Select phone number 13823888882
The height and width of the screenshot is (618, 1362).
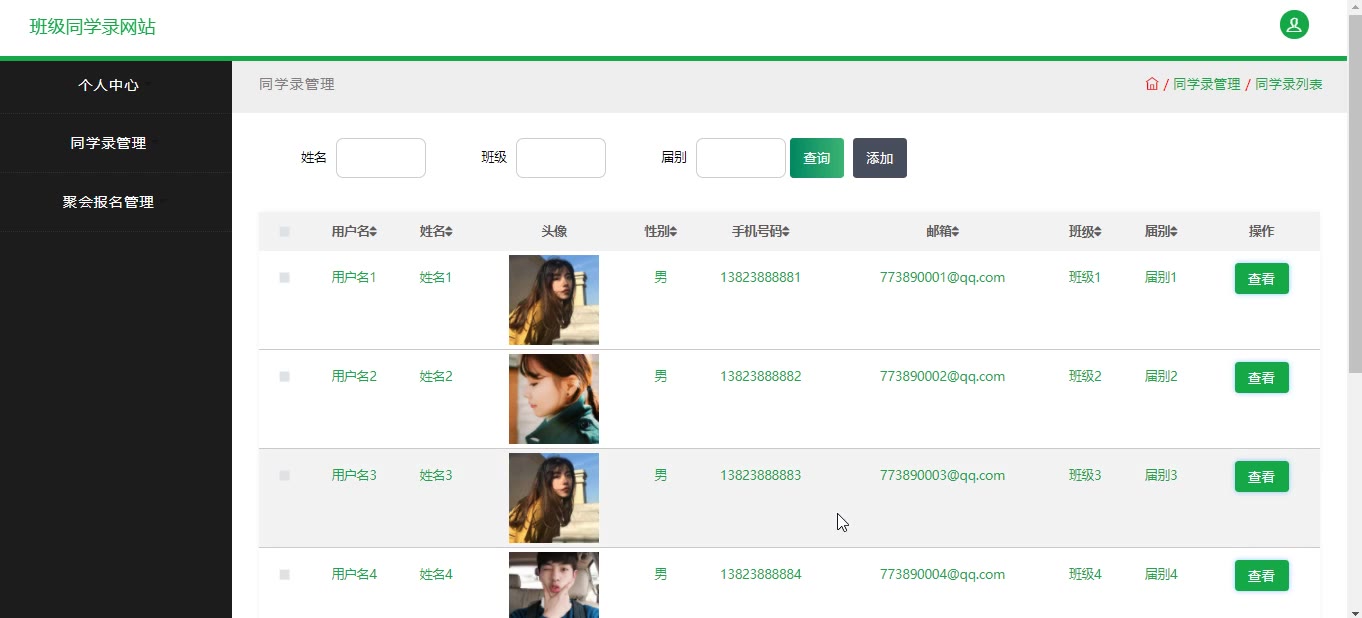[760, 377]
